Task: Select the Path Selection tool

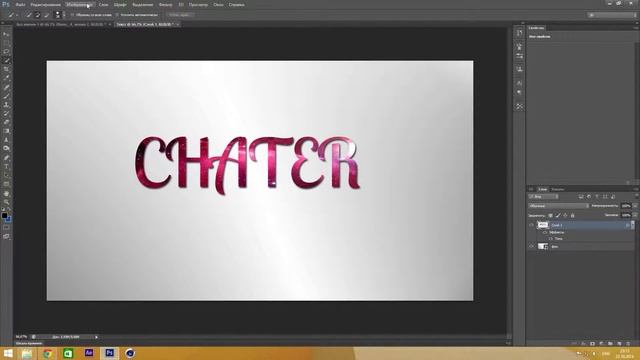Action: 6,175
